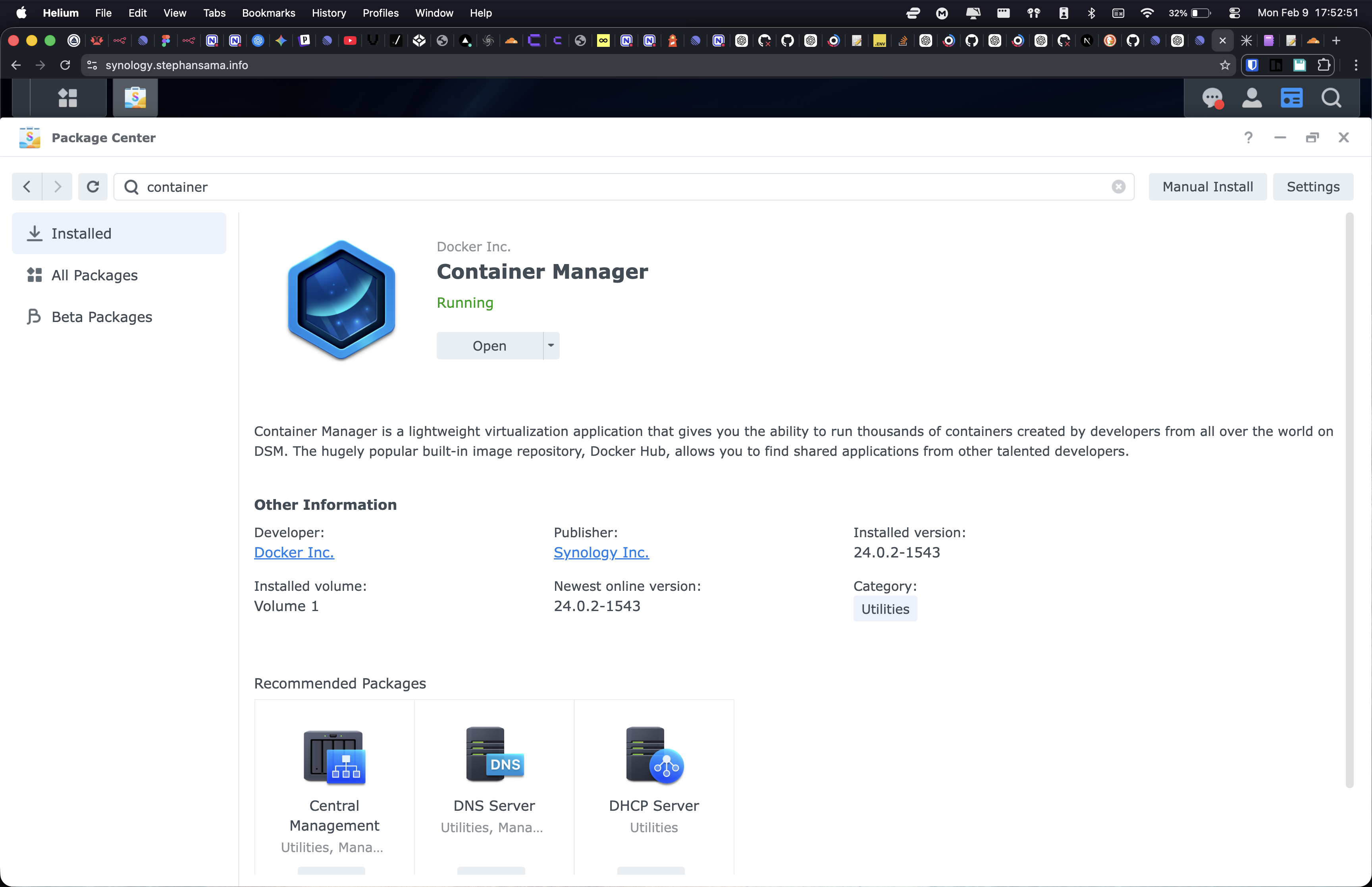Open the Profiles menu

tap(381, 13)
